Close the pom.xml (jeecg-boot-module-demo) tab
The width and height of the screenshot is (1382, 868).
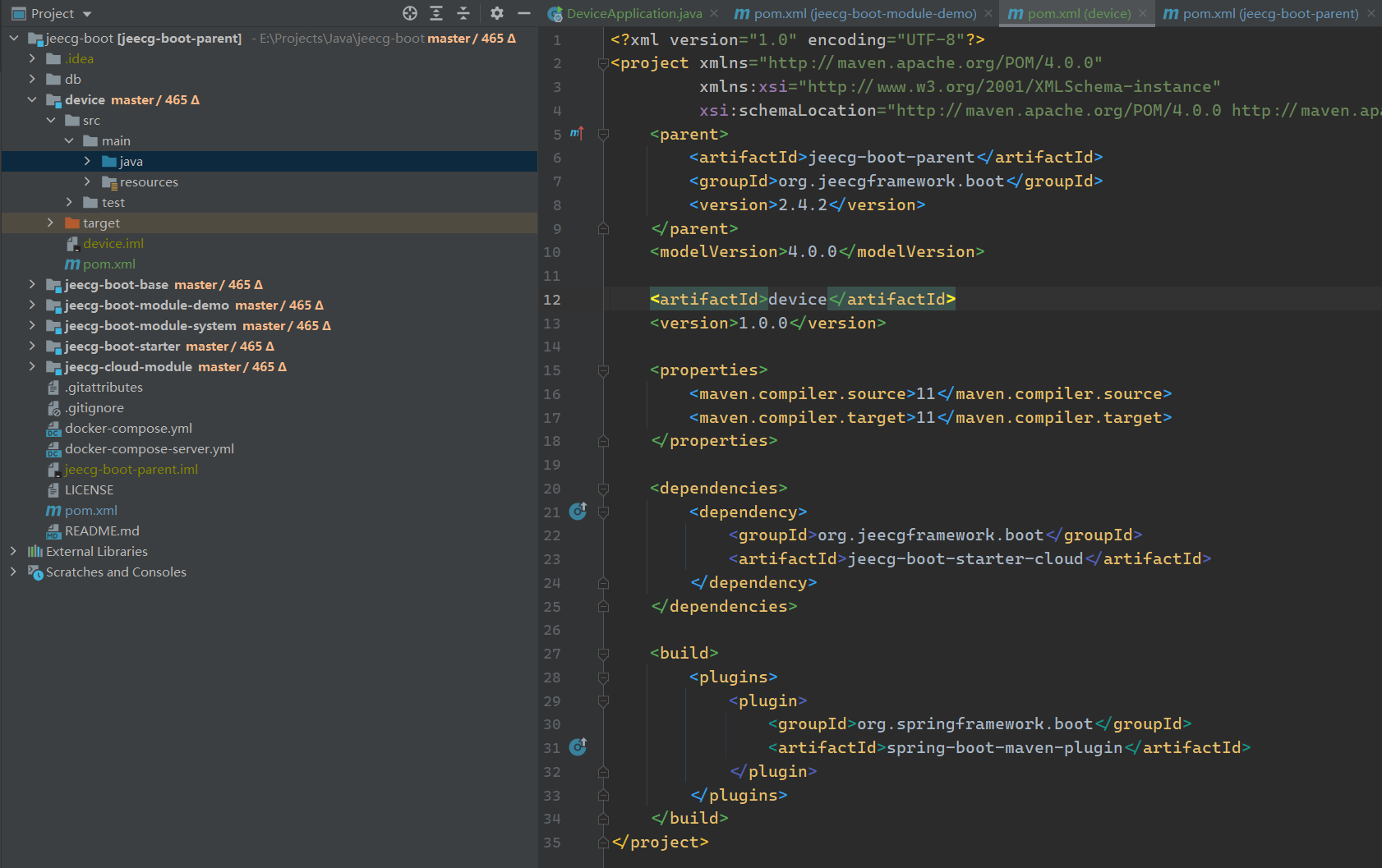tap(988, 13)
